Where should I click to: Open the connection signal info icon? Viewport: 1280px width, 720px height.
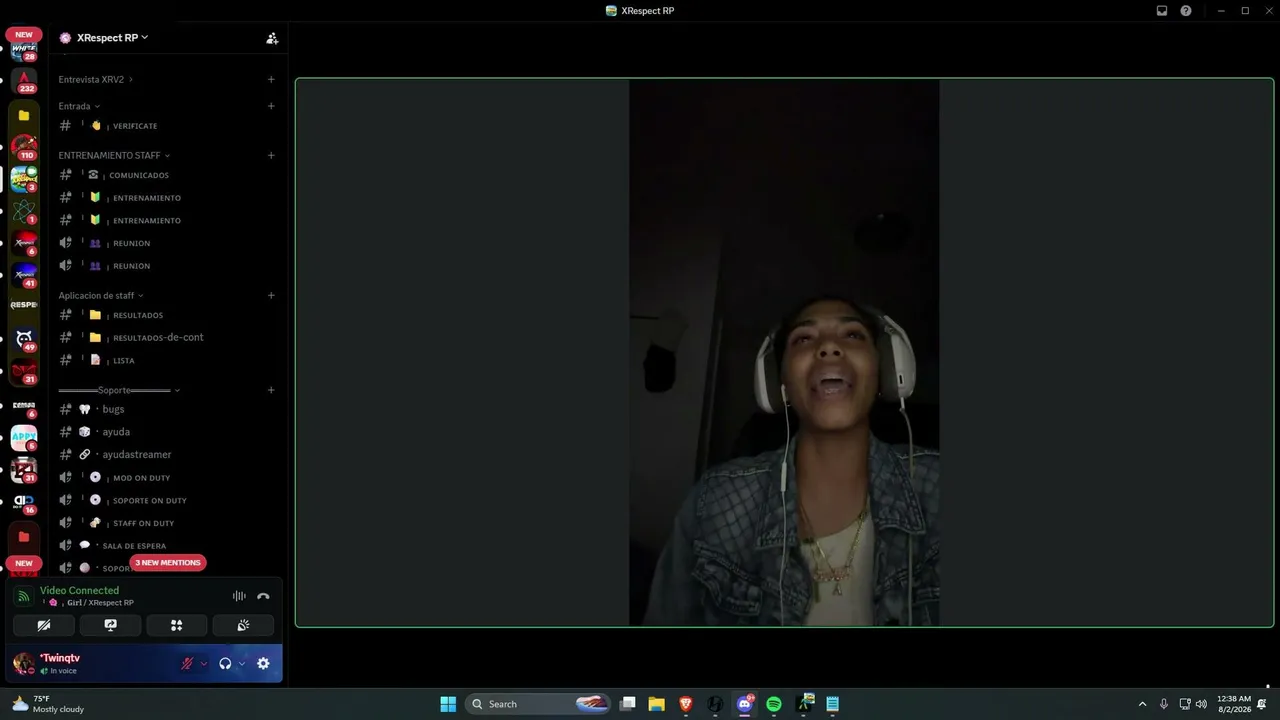tap(23, 597)
